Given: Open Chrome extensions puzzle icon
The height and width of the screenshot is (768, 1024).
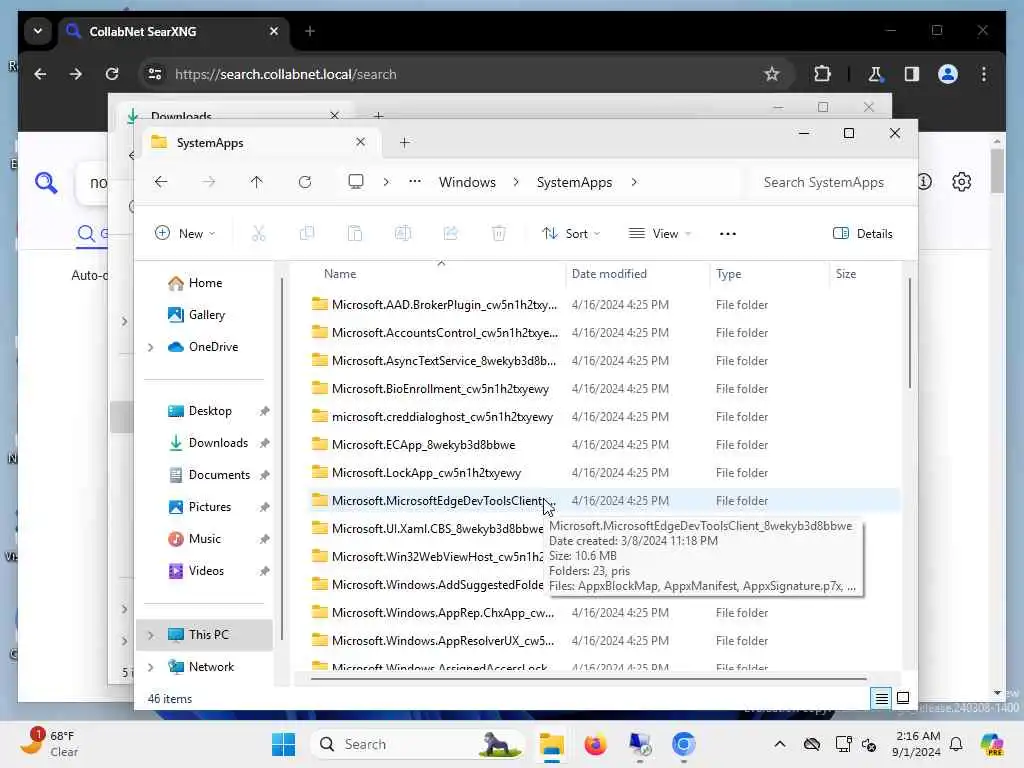Looking at the screenshot, I should [x=822, y=74].
